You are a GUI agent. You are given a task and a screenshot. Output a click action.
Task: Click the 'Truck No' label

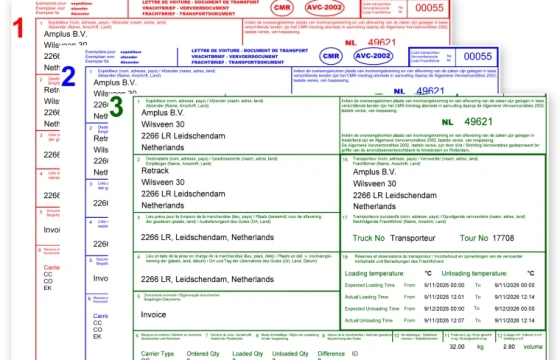[x=369, y=238]
